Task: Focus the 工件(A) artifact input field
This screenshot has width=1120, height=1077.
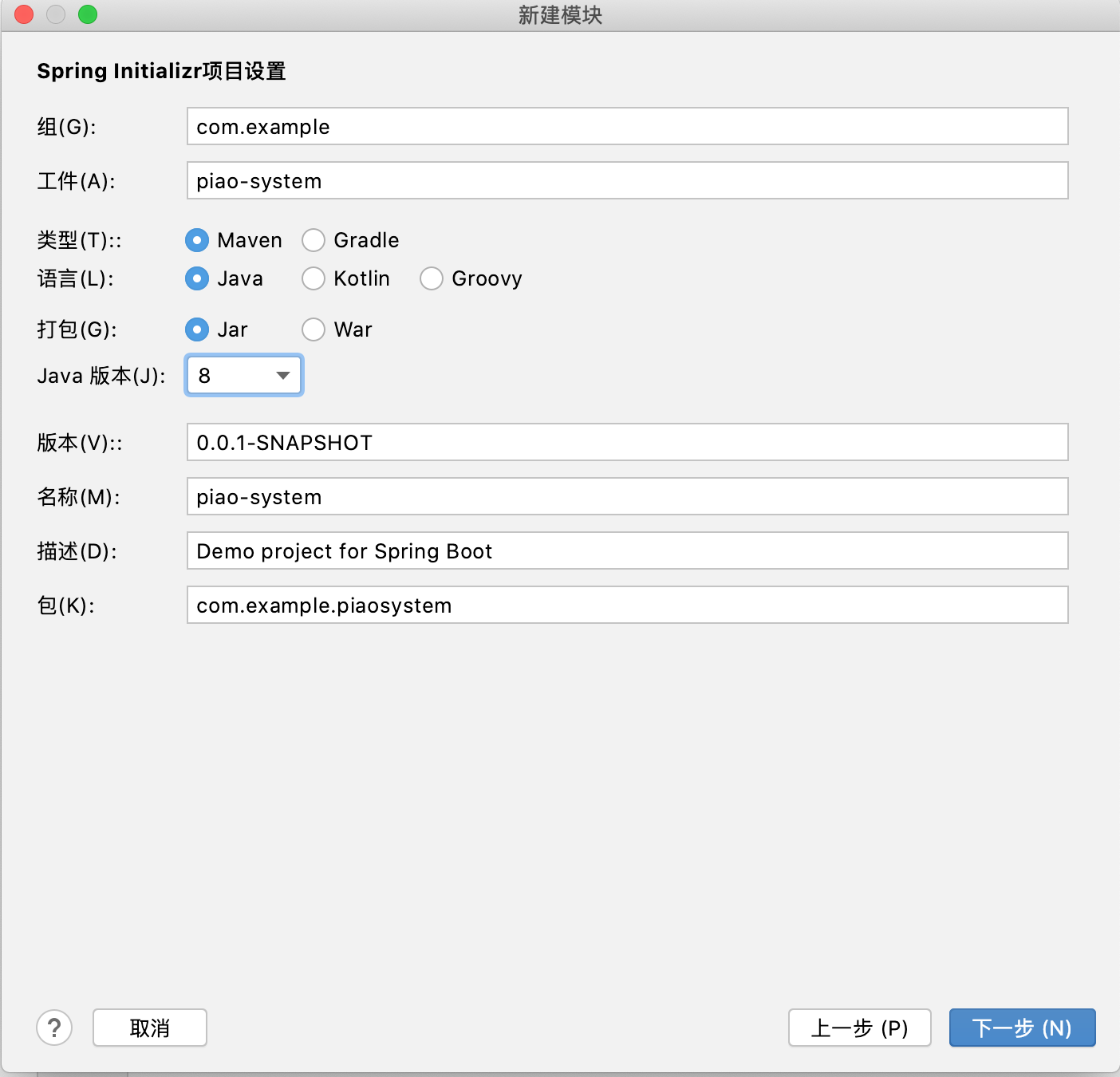Action: [627, 180]
